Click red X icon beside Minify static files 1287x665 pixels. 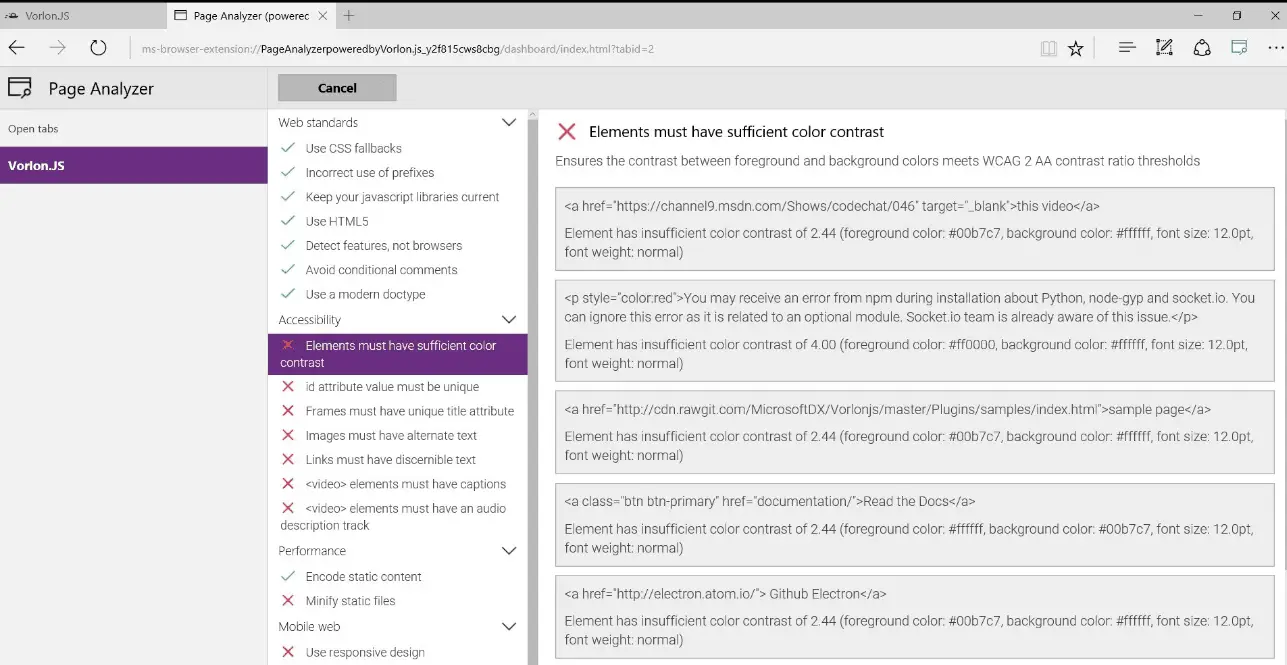(288, 600)
